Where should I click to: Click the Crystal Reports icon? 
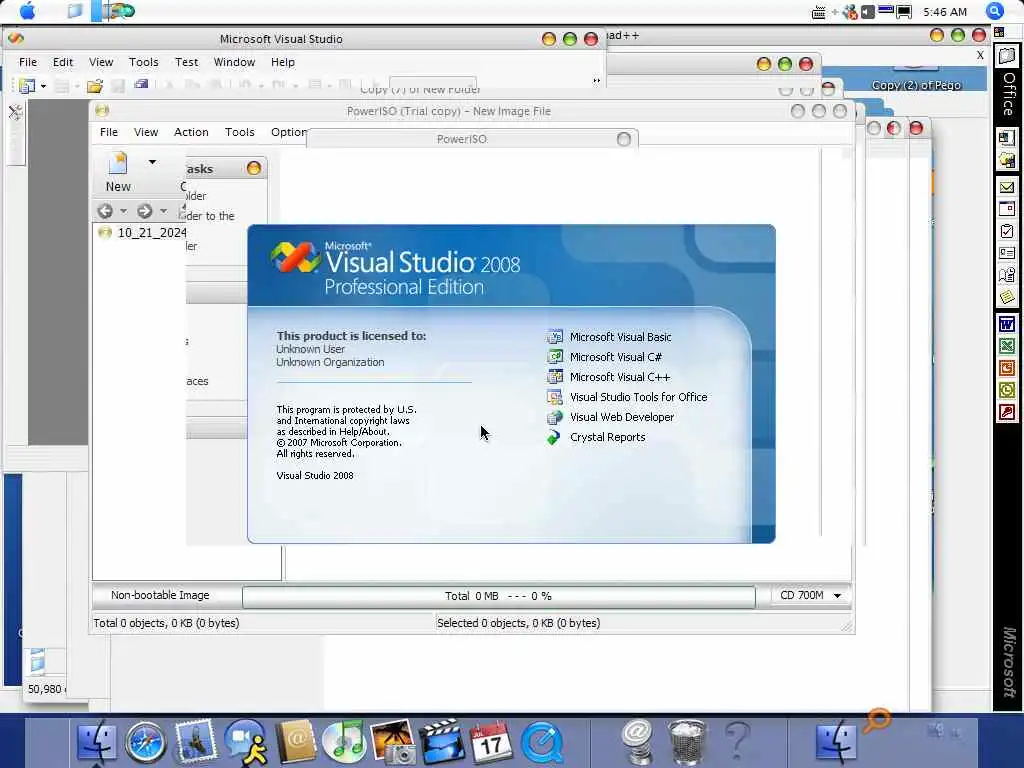[554, 438]
